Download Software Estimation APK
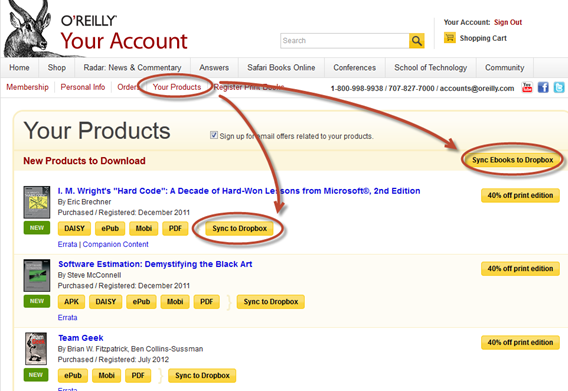 coord(71,301)
